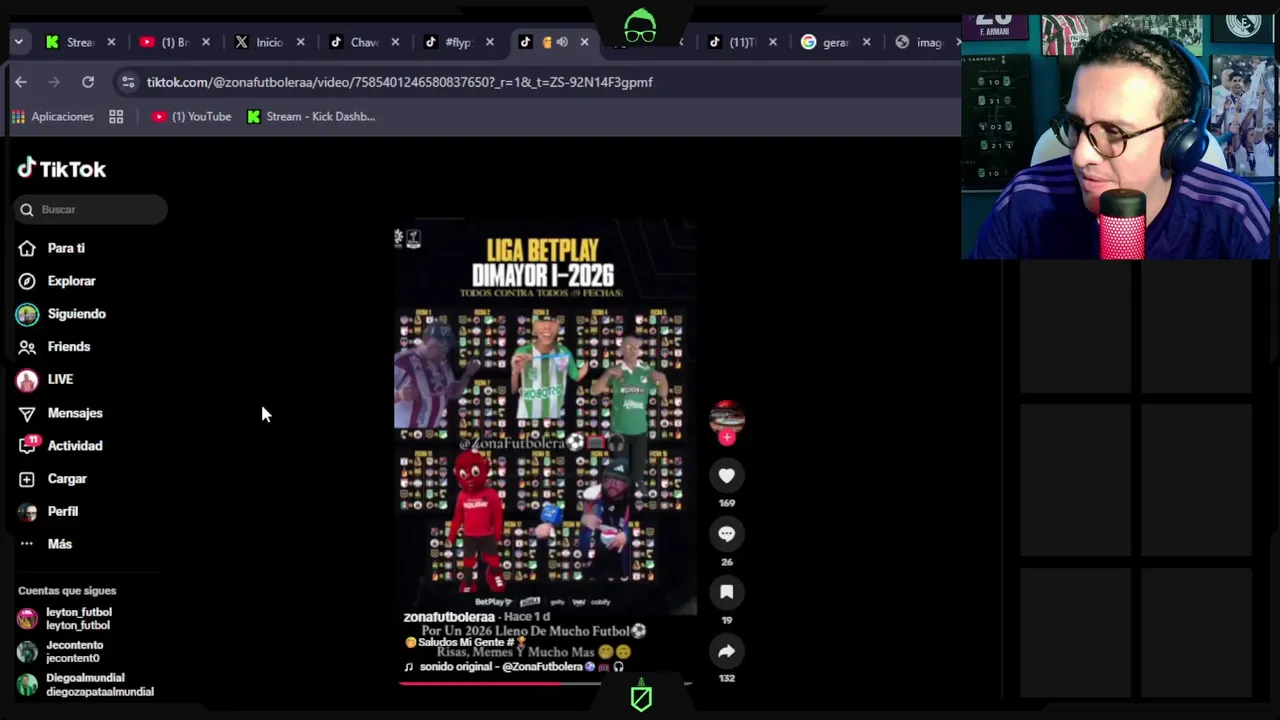Click the Para ti home icon

(x=27, y=248)
